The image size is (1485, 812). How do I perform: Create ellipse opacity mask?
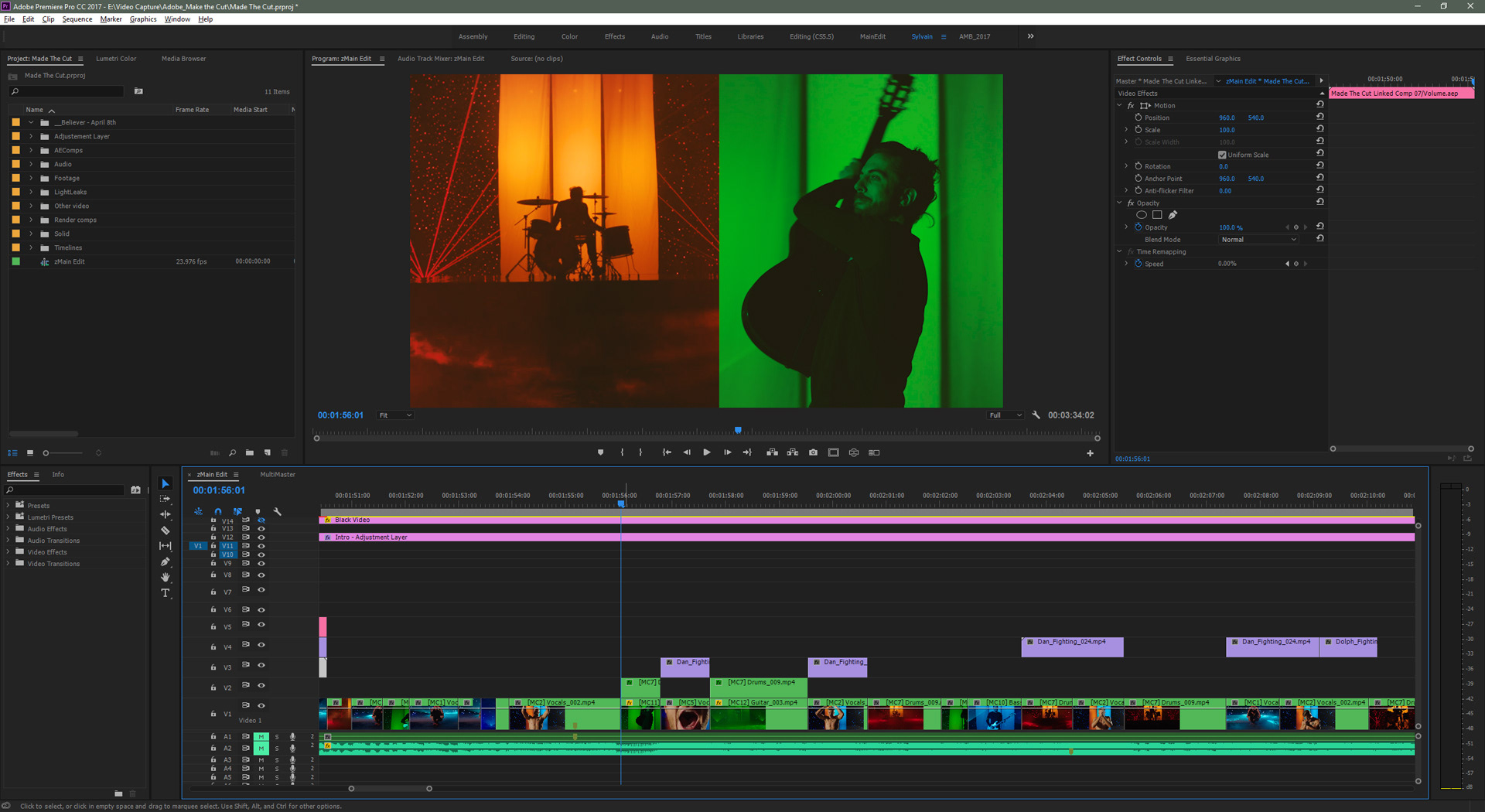point(1142,215)
